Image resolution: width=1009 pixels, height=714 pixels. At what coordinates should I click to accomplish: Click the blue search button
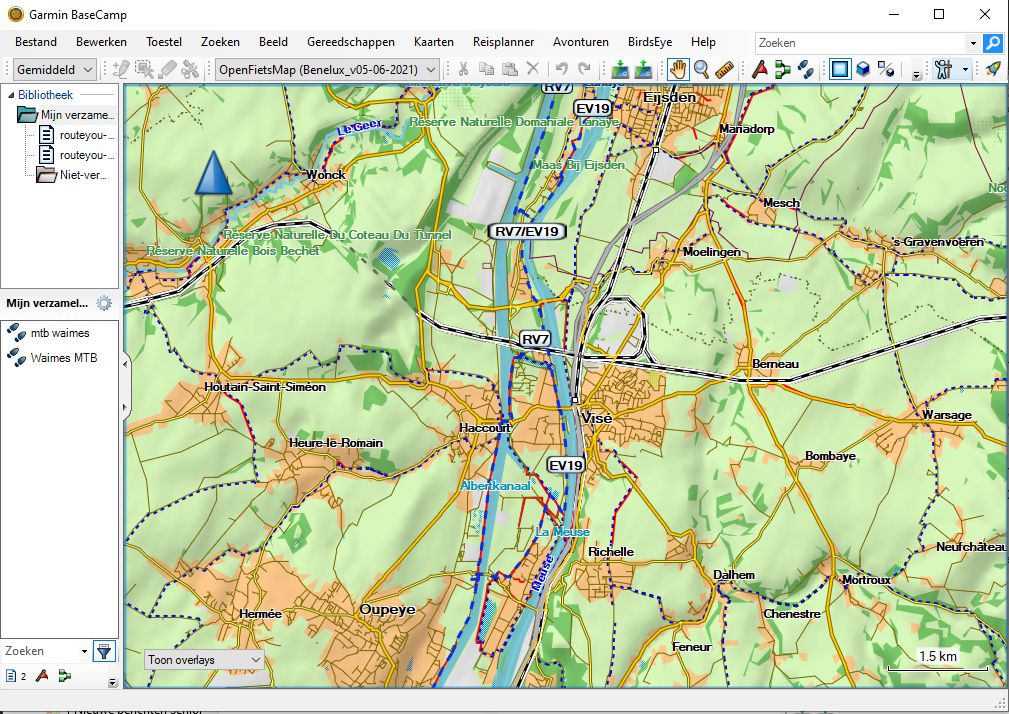(x=992, y=43)
